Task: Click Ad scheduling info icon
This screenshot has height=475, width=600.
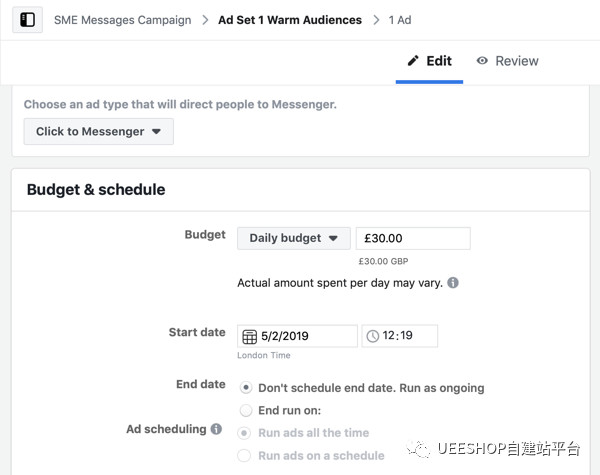Action: coord(216,429)
